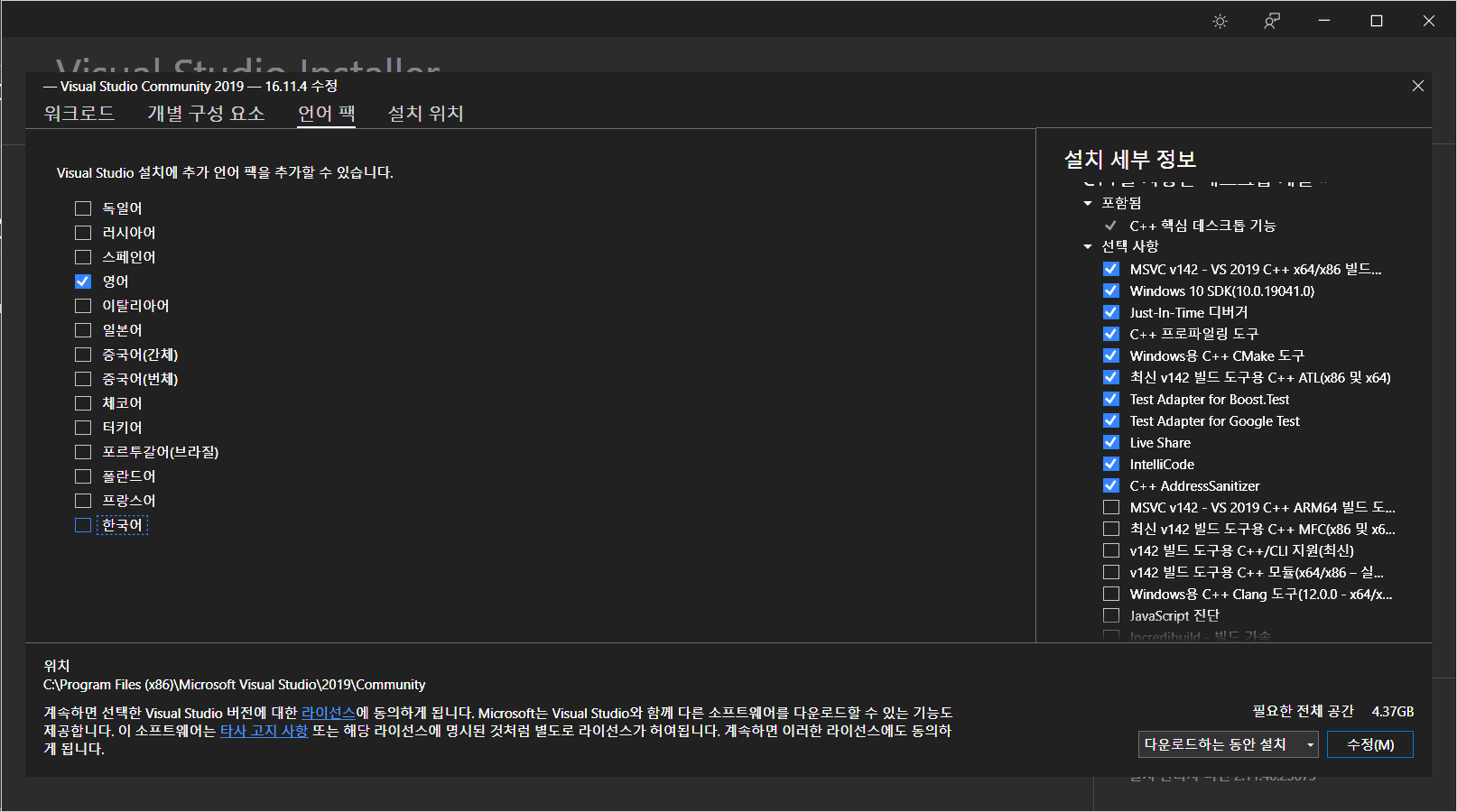Collapse the 선택 사항 section
This screenshot has height=812, width=1457.
pyautogui.click(x=1088, y=246)
